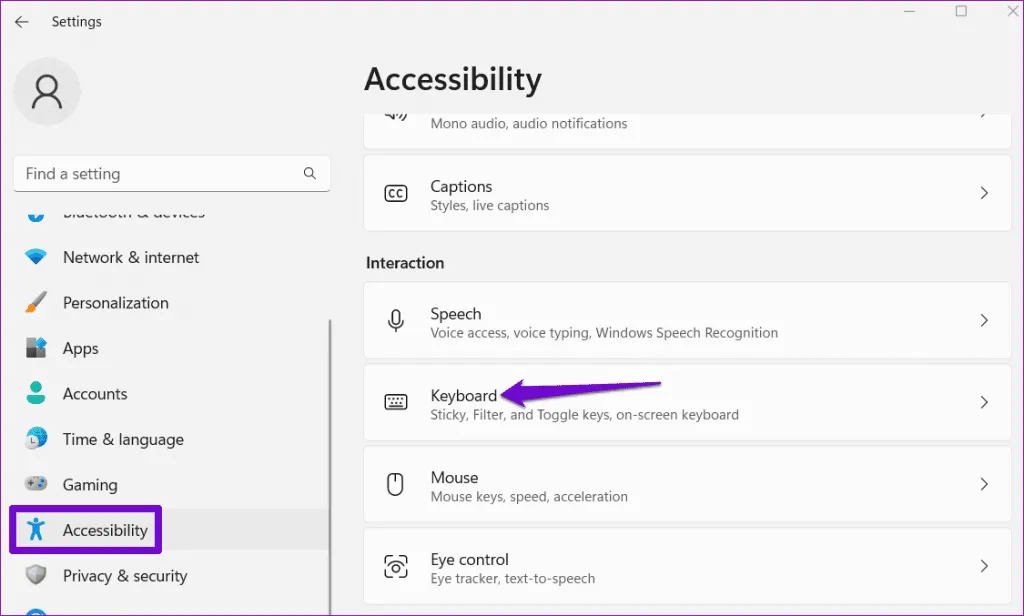Click the back arrow in Settings
Image resolution: width=1024 pixels, height=616 pixels.
tap(21, 22)
